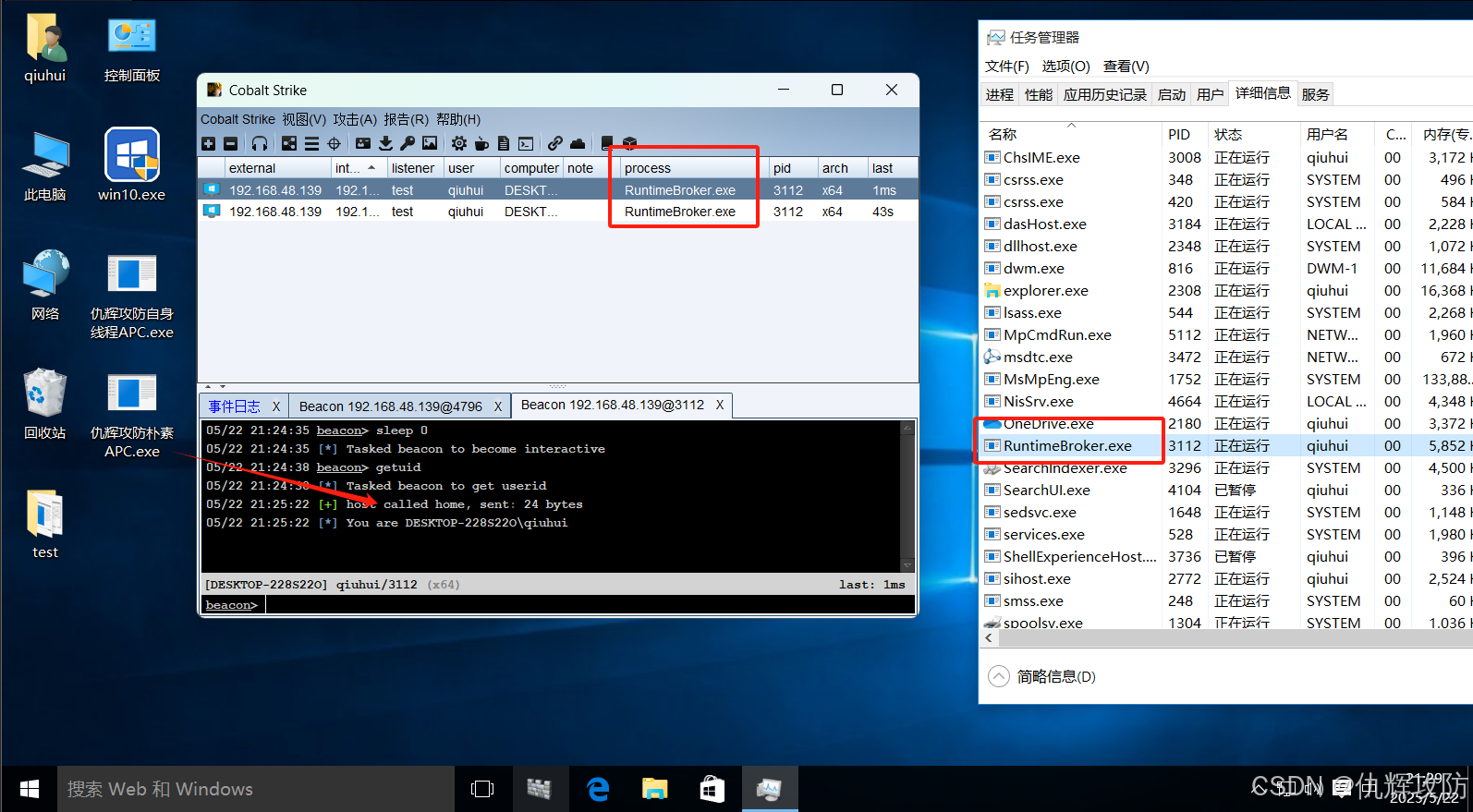Click the Disconnect minus toolbar icon

click(x=231, y=143)
